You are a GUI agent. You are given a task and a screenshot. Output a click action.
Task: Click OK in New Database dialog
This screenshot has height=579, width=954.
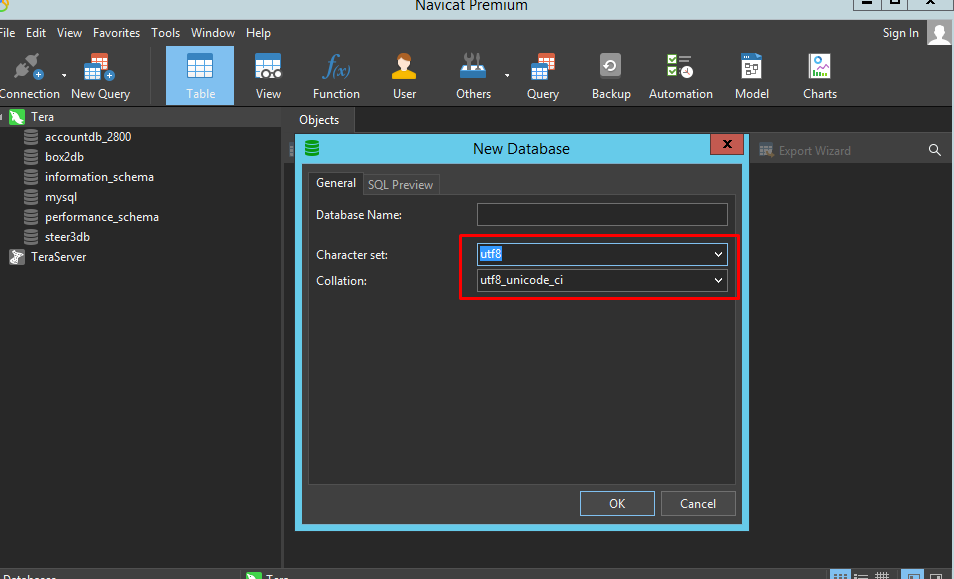coord(617,504)
